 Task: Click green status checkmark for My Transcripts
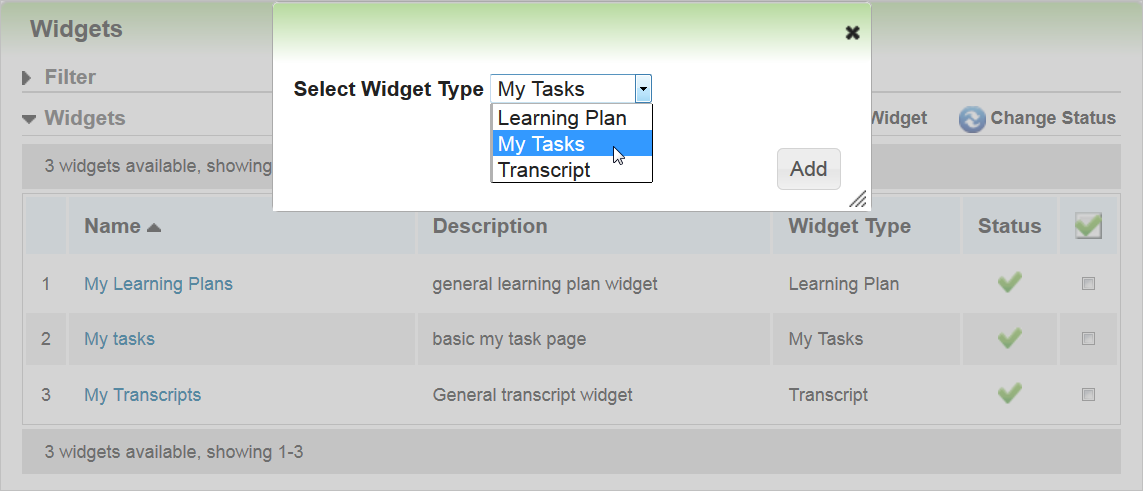click(1009, 394)
